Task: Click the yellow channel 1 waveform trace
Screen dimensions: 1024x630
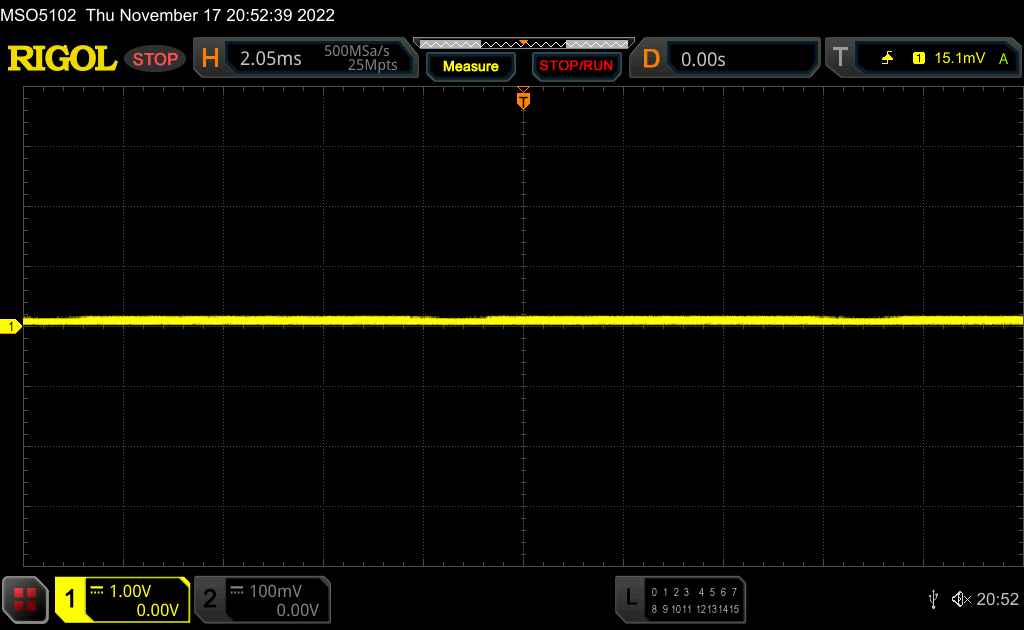Action: pos(523,321)
